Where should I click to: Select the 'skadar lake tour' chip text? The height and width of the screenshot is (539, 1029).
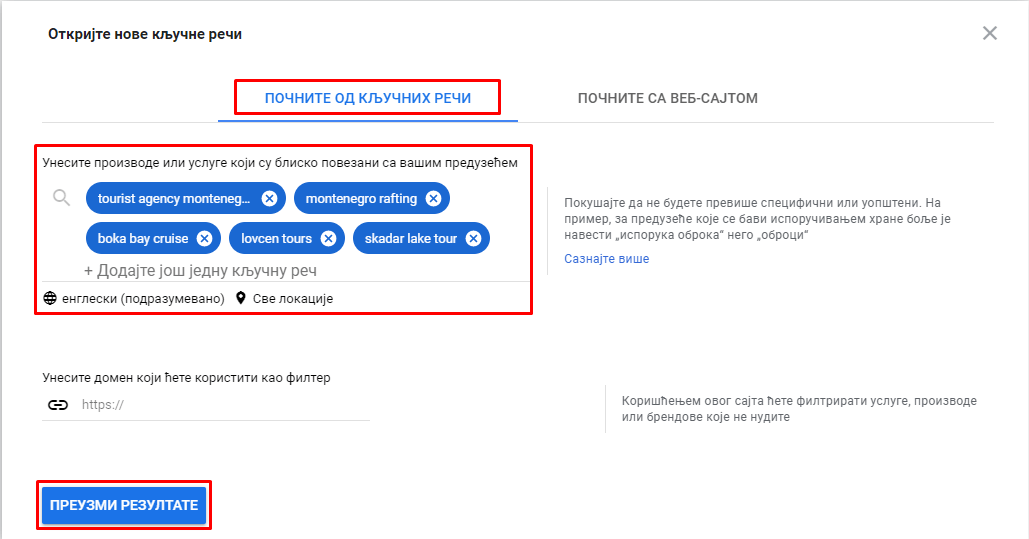pyautogui.click(x=411, y=238)
